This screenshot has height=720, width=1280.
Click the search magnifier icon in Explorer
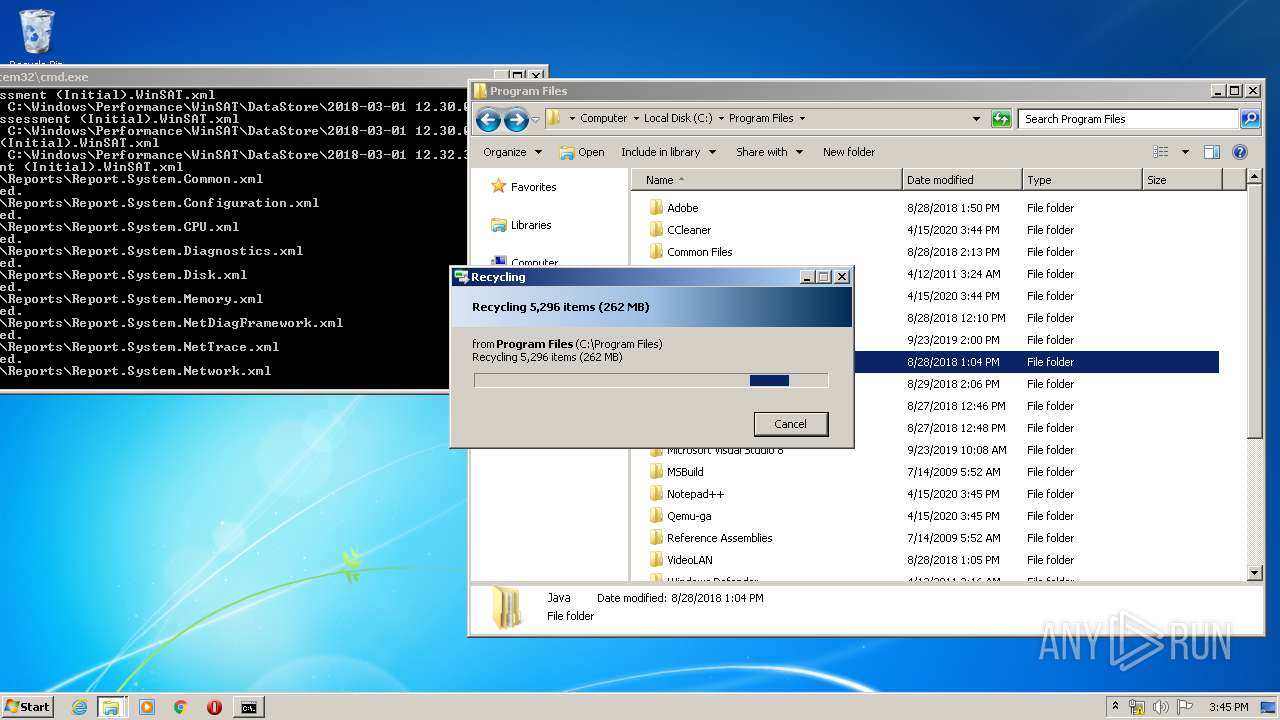(1250, 119)
